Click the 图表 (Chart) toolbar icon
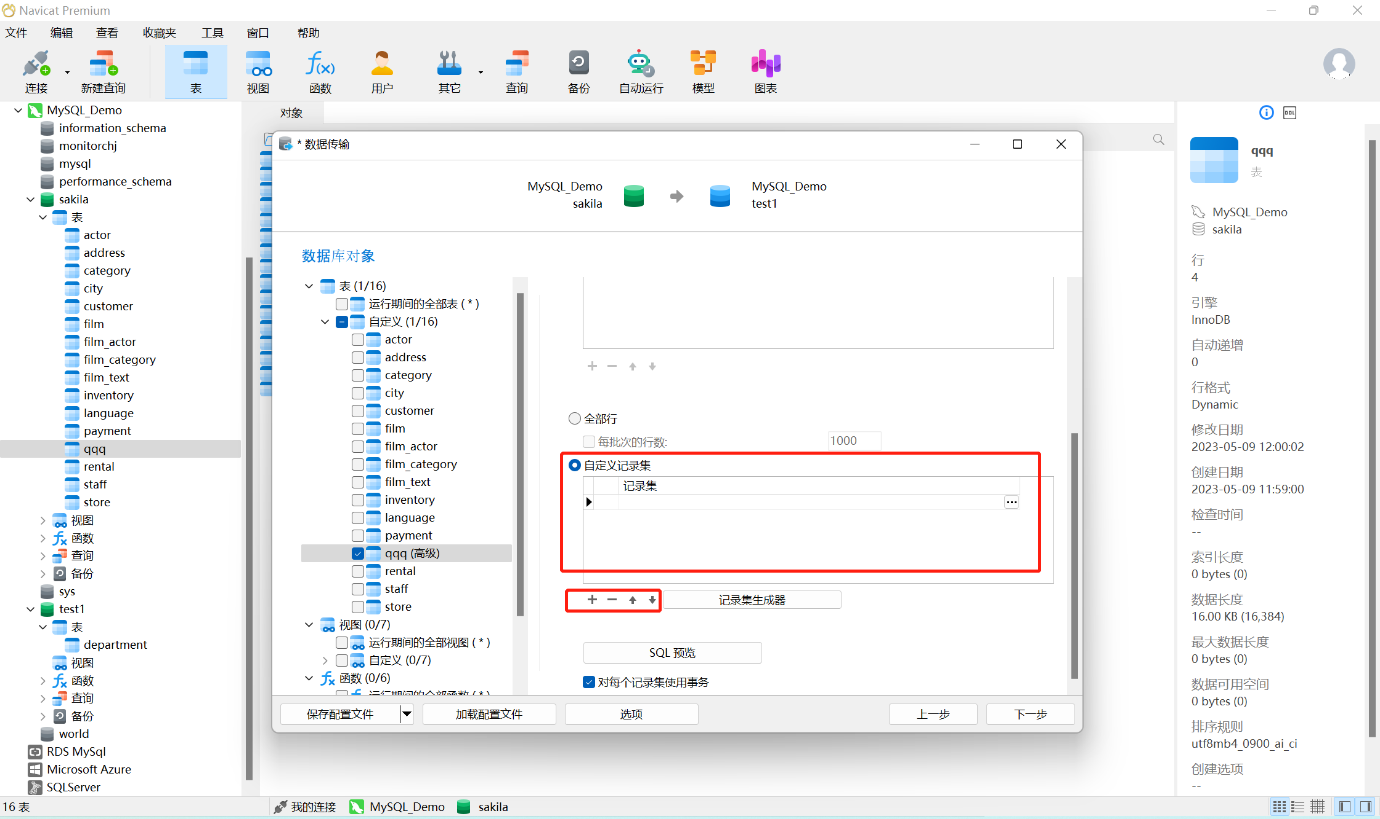Viewport: 1380px width, 819px height. pyautogui.click(x=765, y=66)
